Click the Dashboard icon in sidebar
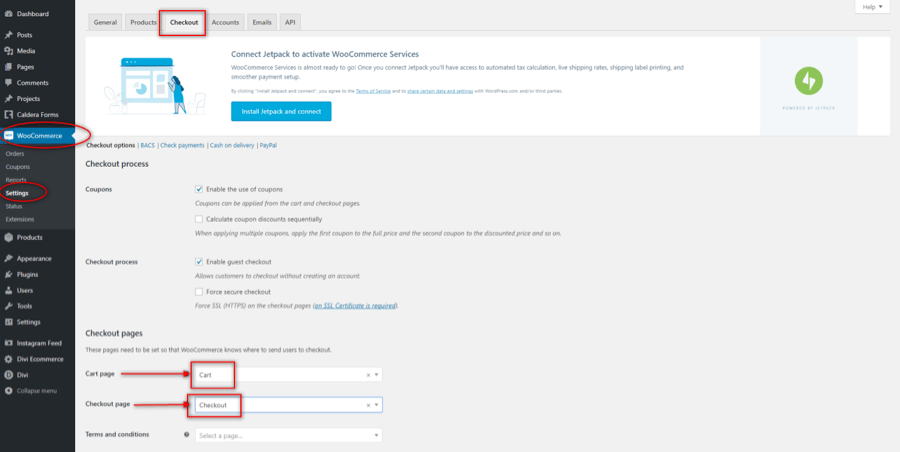900x452 pixels. [x=8, y=14]
